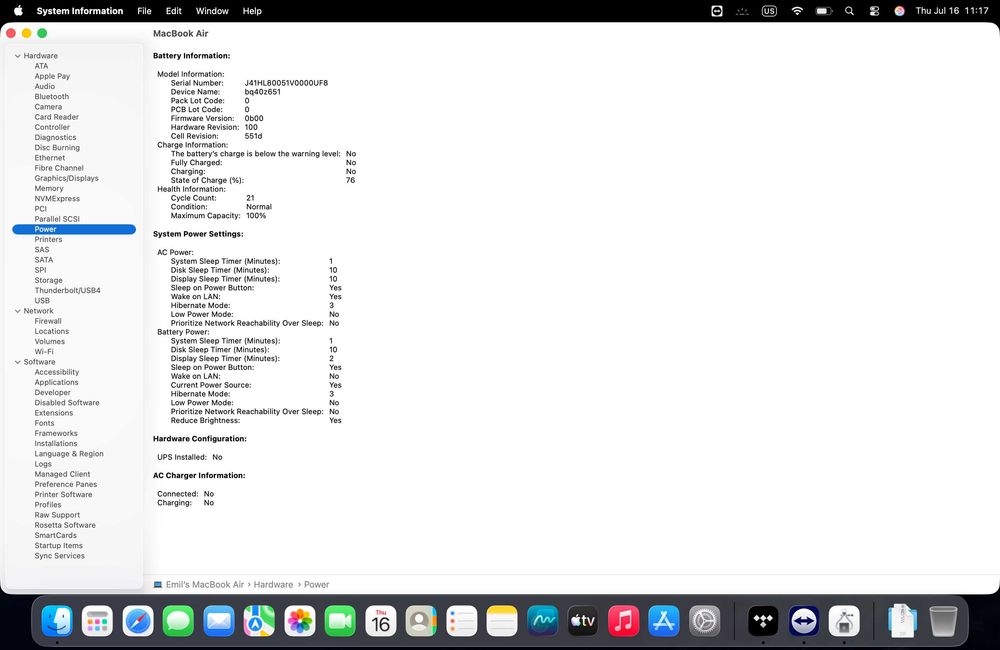
Task: Select Printers in the sidebar
Action: tap(48, 240)
